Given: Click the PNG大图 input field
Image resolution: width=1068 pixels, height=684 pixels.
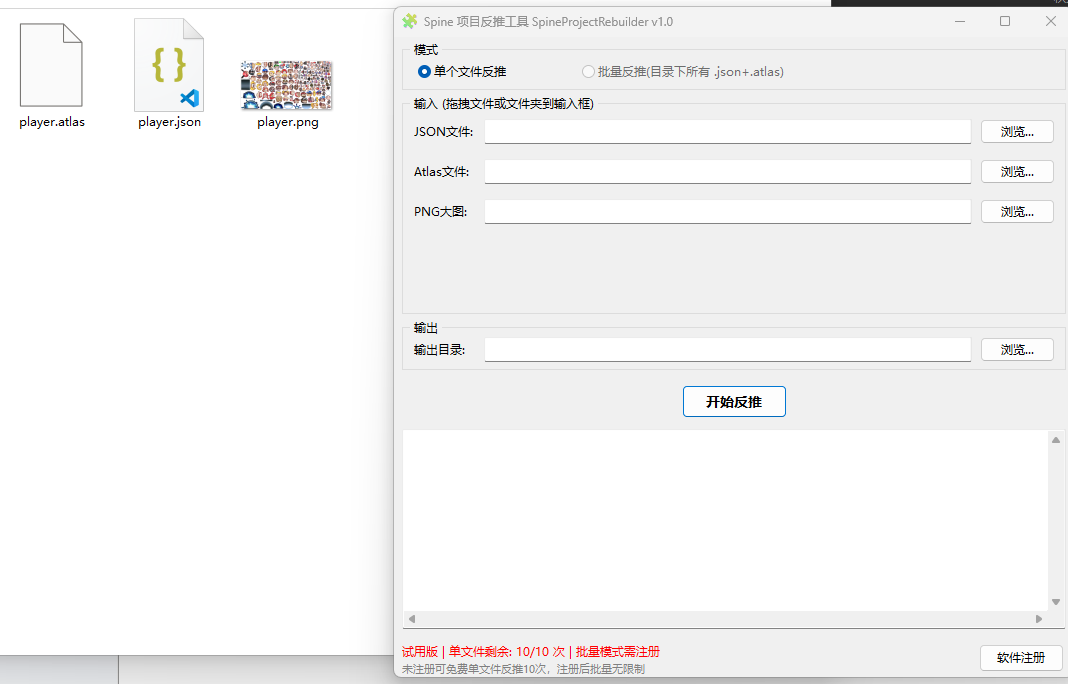Looking at the screenshot, I should (x=727, y=212).
